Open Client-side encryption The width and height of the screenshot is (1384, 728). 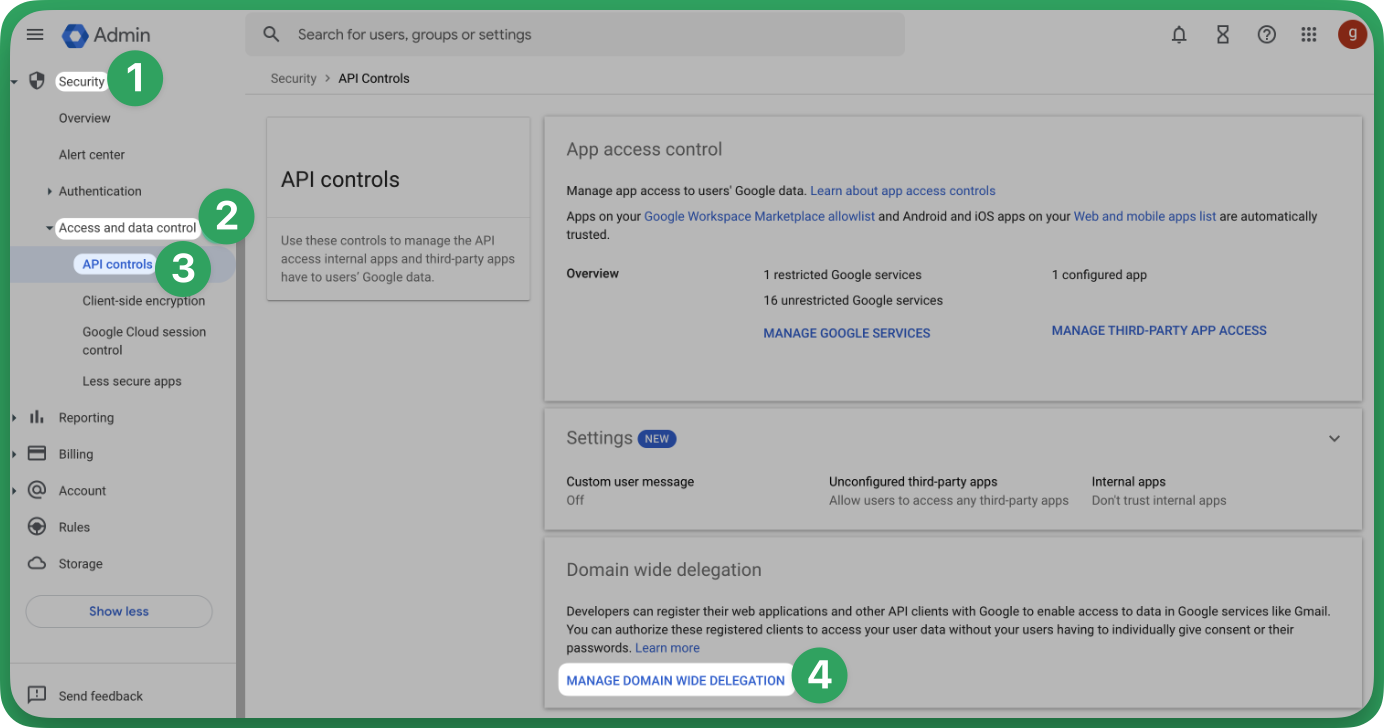click(x=144, y=301)
